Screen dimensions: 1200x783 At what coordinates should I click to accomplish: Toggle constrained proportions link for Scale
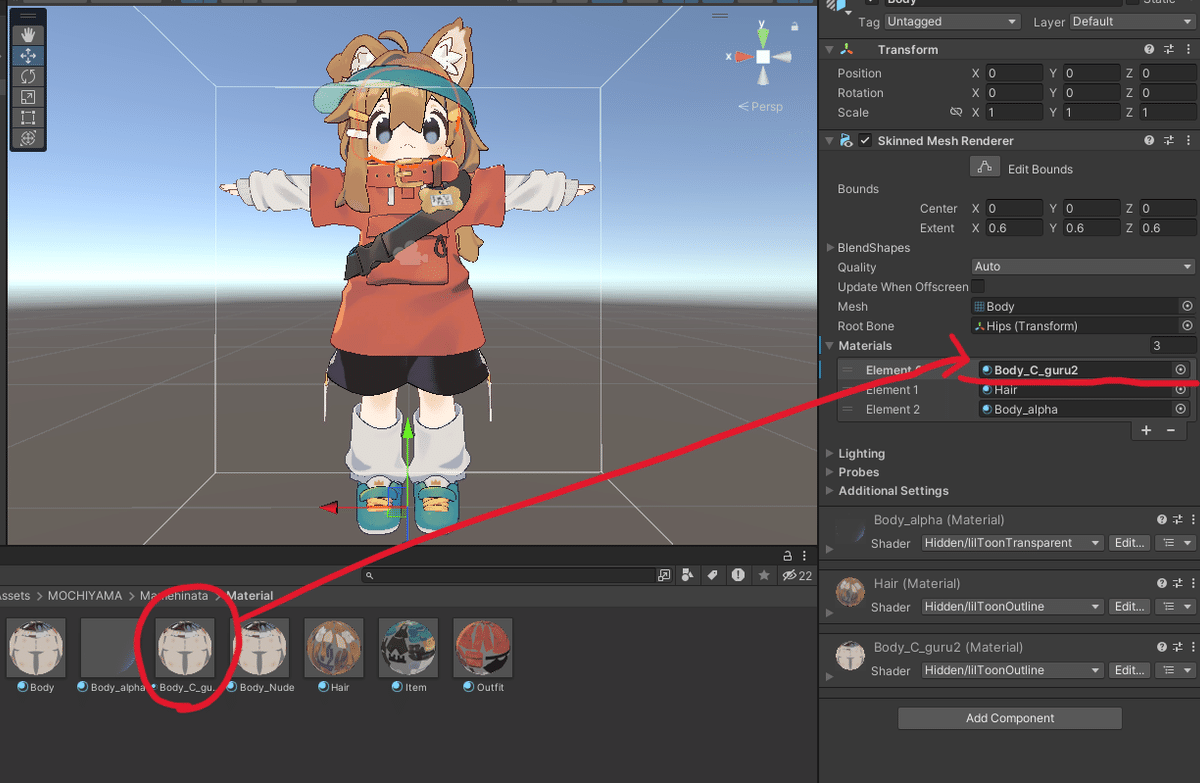point(956,112)
